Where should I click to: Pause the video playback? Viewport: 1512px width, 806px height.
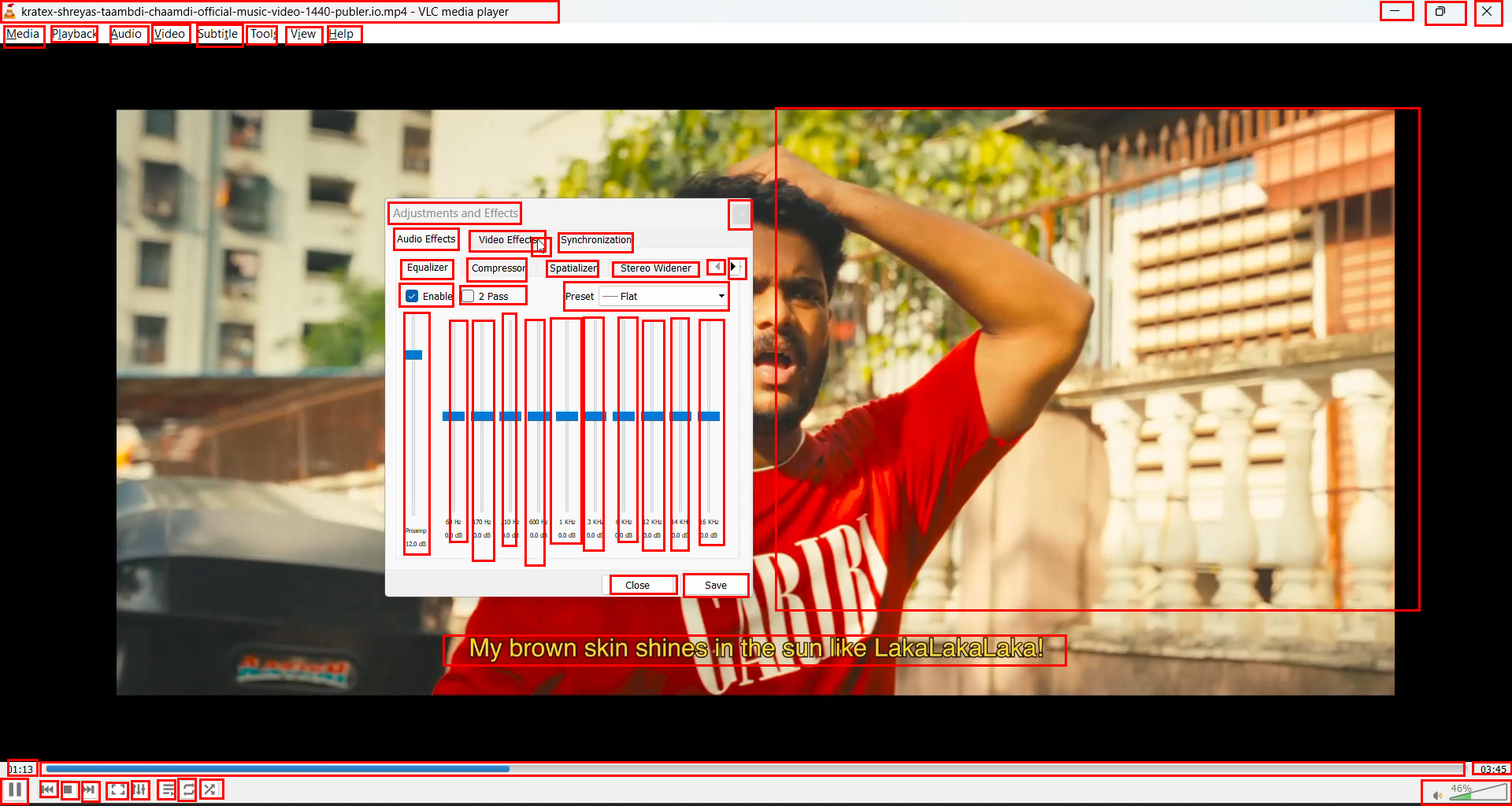click(x=15, y=789)
